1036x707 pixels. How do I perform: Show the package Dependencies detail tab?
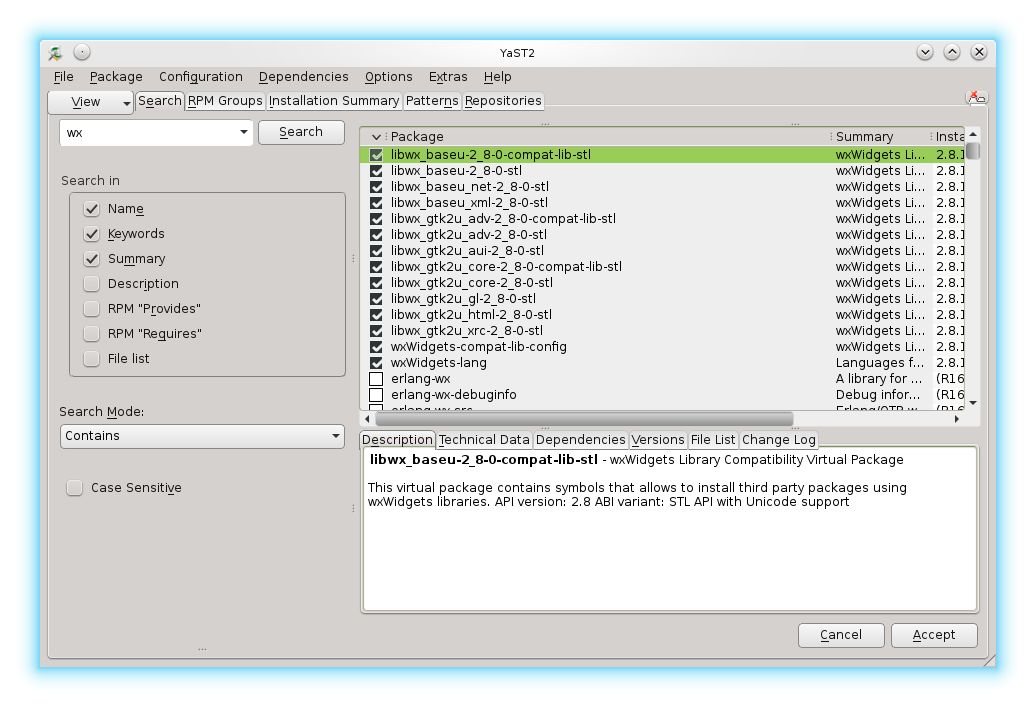point(580,440)
